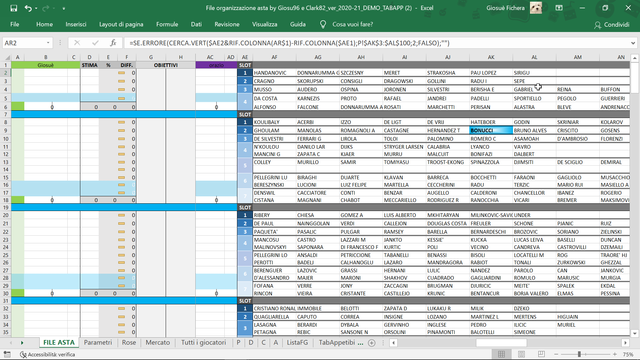
Task: Switch to Normal view icon
Action: (501, 354)
